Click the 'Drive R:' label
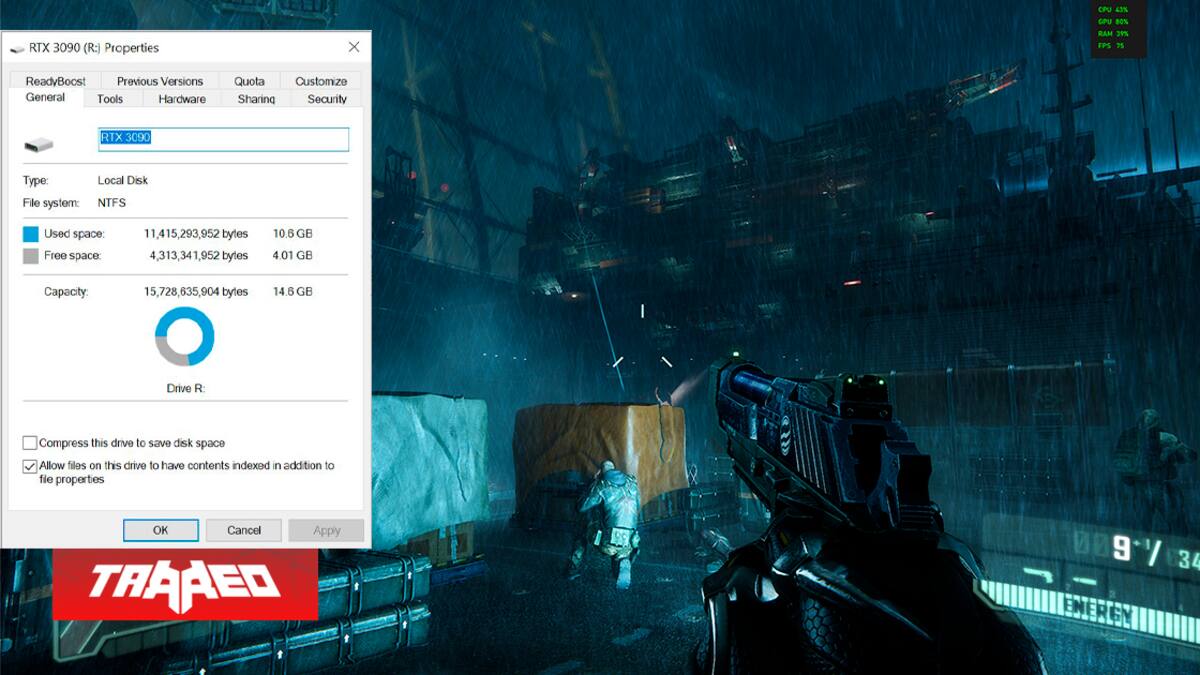1200x675 pixels. [185, 388]
